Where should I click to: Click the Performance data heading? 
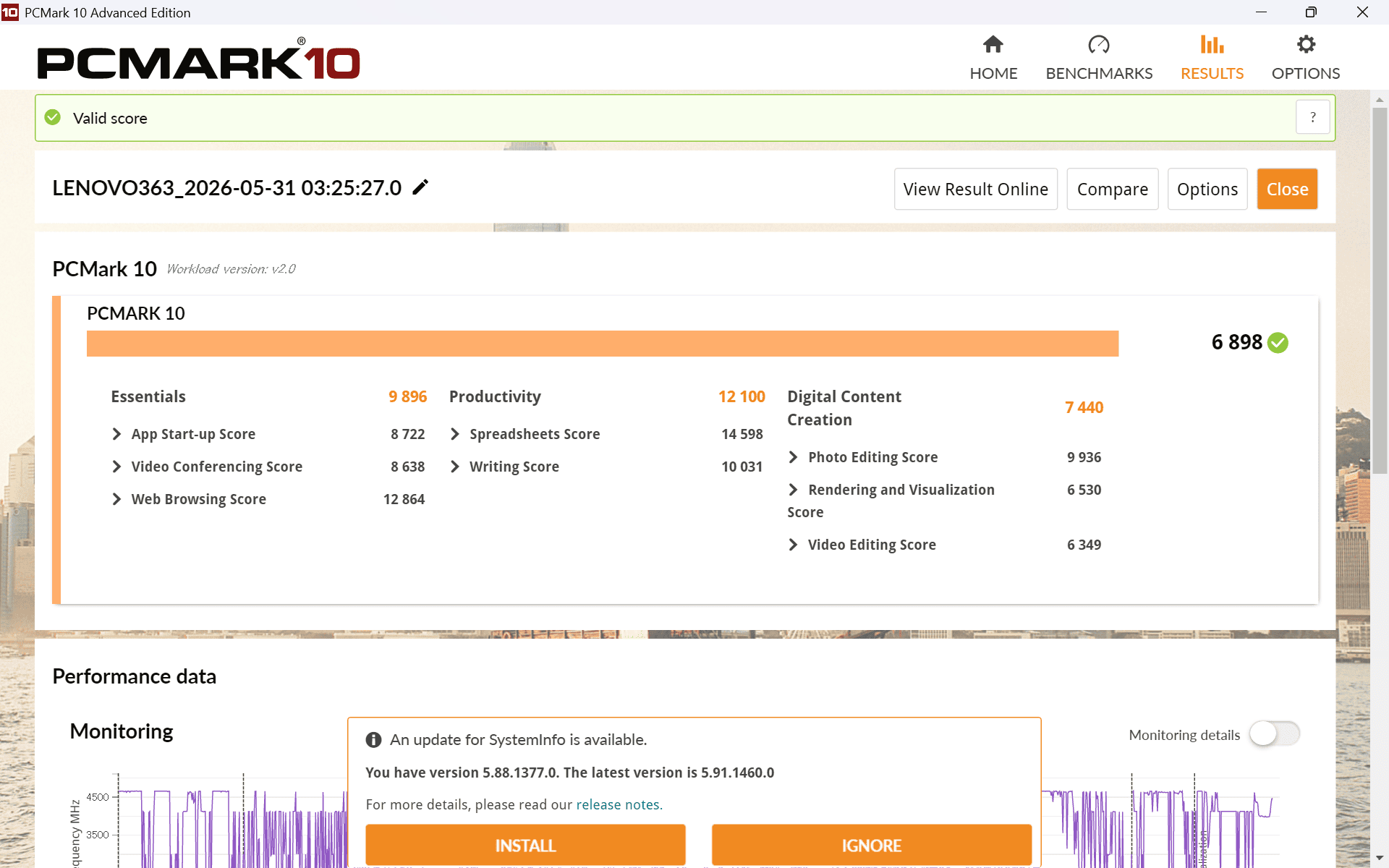pos(134,676)
